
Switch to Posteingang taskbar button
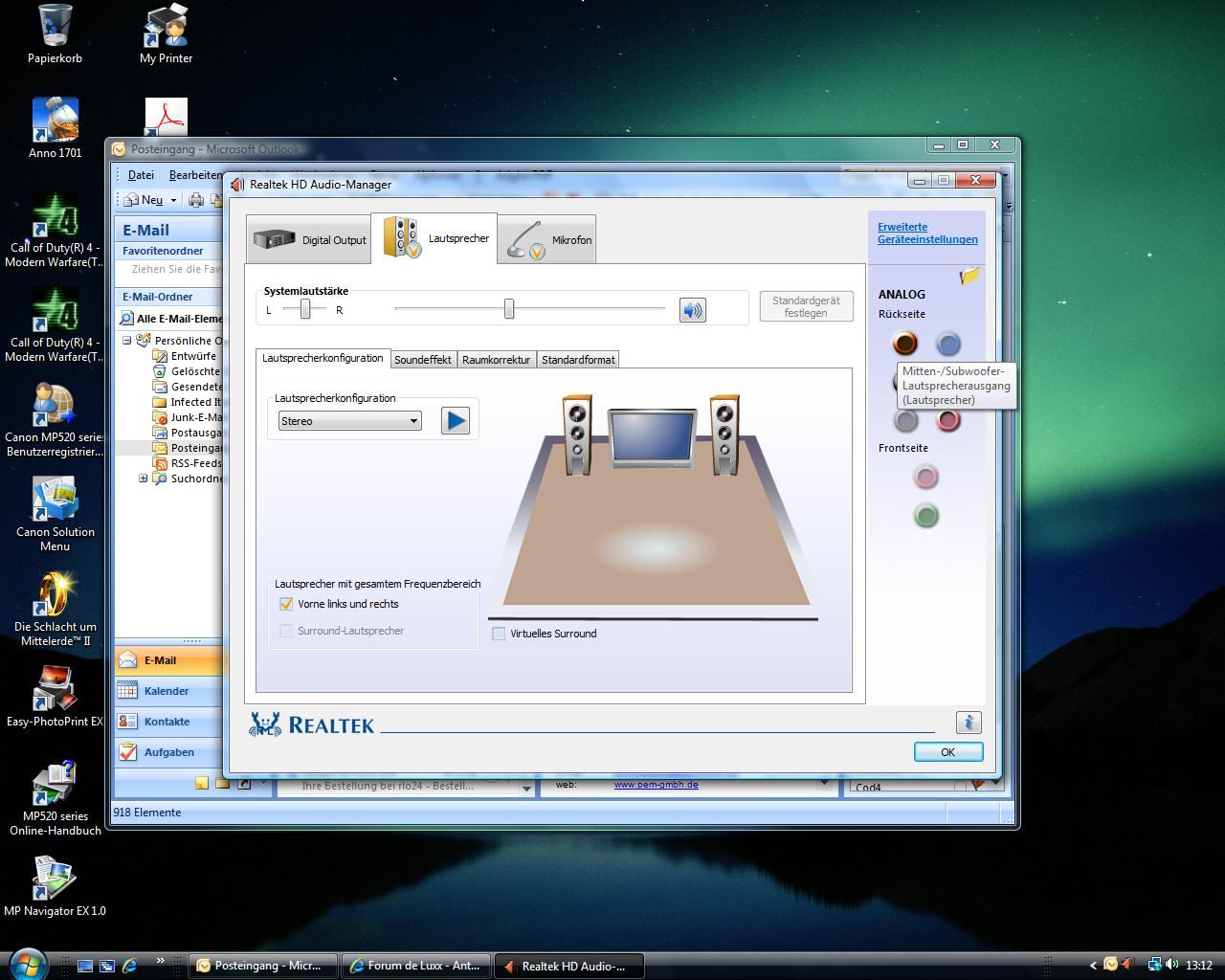tap(264, 966)
